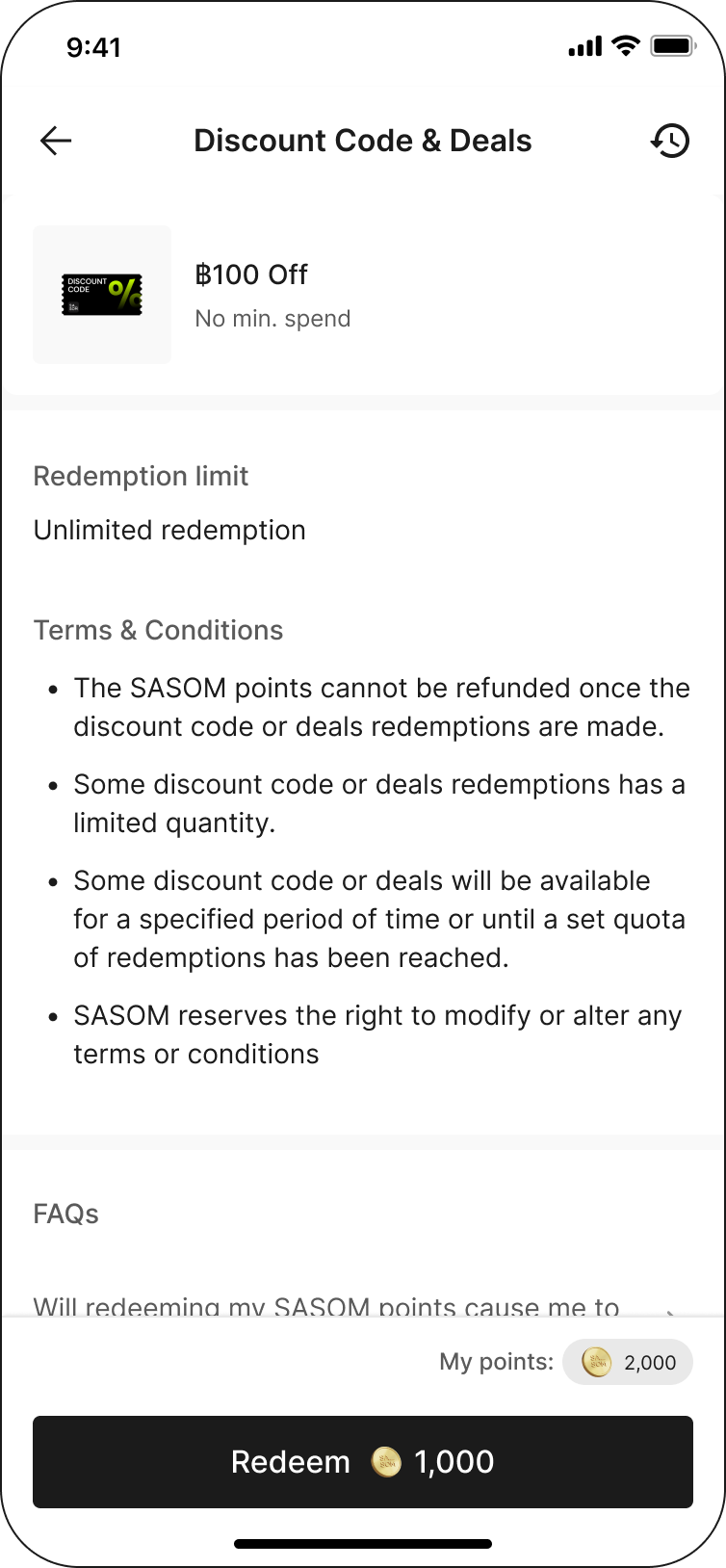Image resolution: width=726 pixels, height=1568 pixels.
Task: Expand the FAQ question chevron
Action: pos(670,1310)
